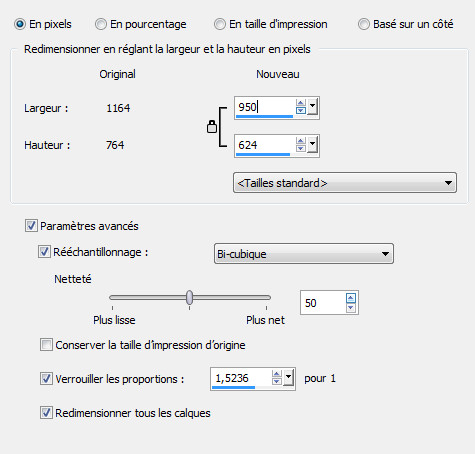Increase sharpness value with up arrow

351,298
